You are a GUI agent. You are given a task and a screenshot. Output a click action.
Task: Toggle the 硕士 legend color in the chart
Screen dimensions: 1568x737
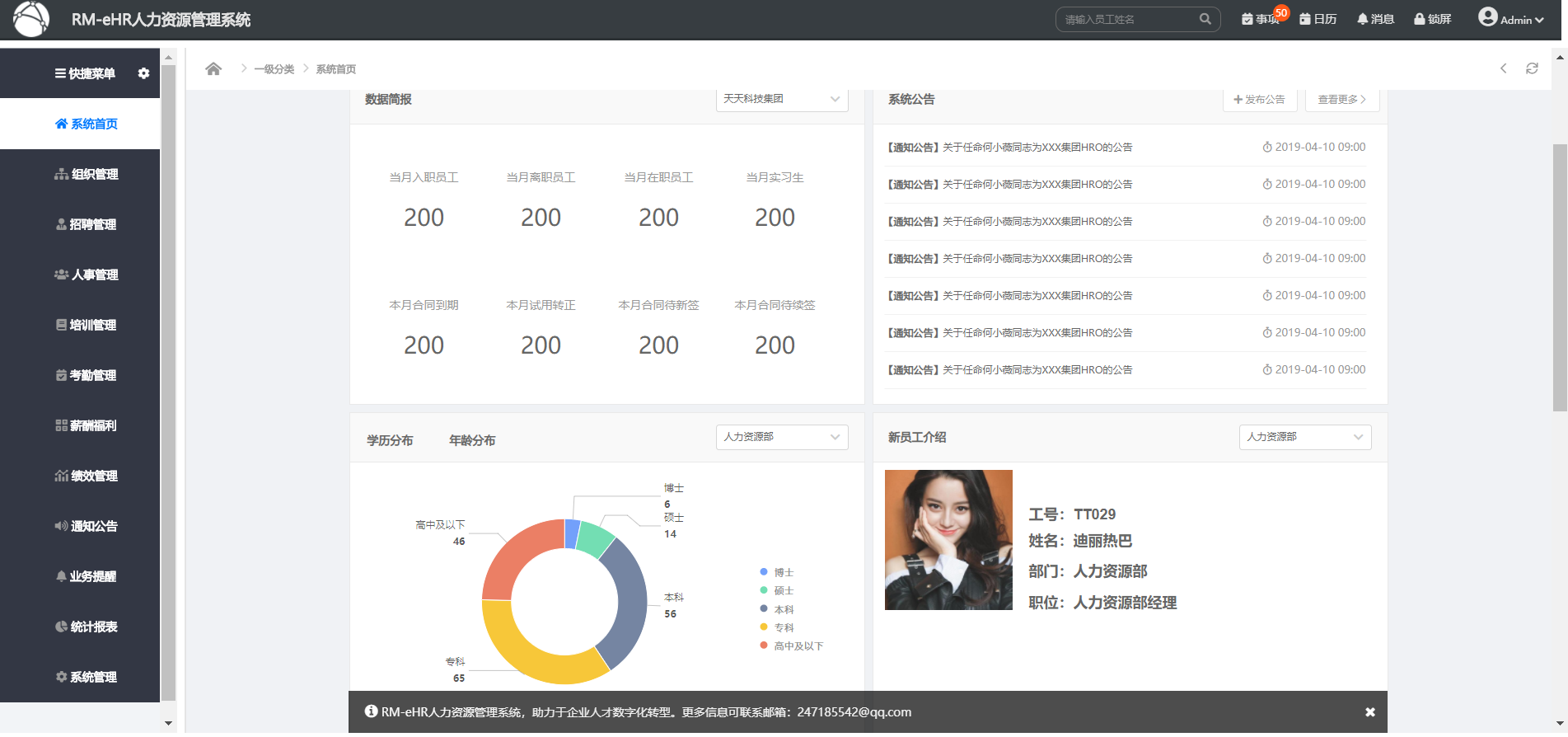pyautogui.click(x=764, y=590)
